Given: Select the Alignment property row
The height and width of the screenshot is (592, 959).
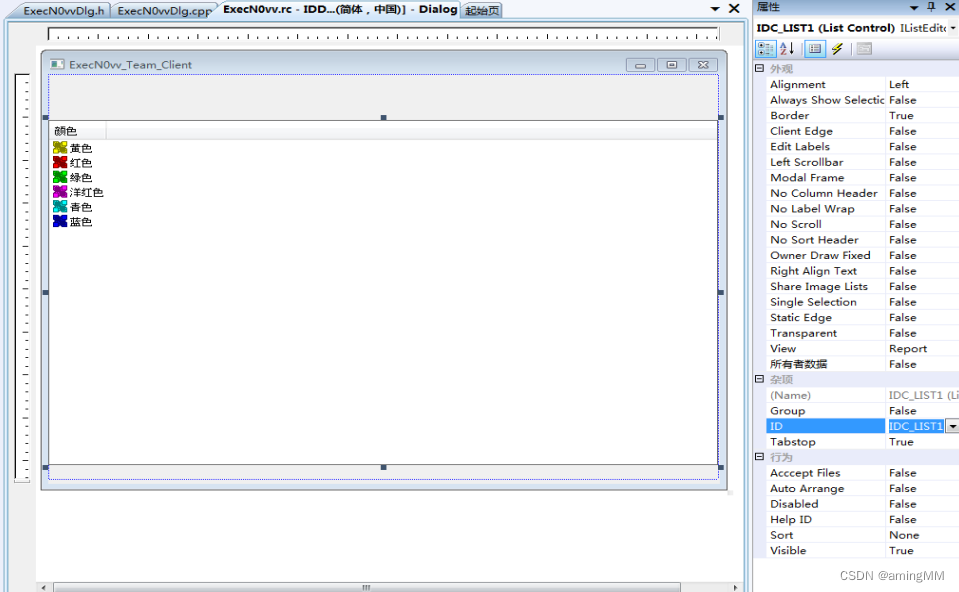Looking at the screenshot, I should 862,84.
